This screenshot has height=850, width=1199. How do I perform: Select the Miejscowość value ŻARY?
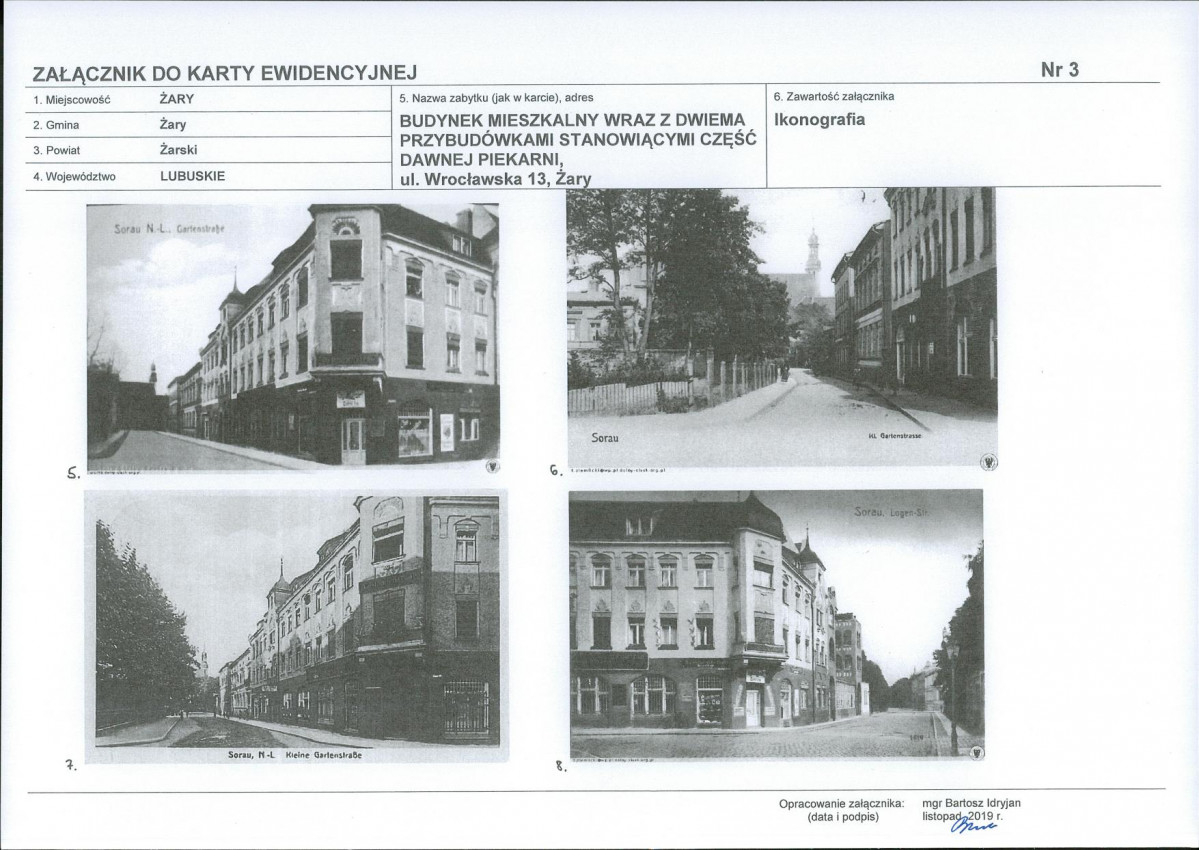coord(177,99)
